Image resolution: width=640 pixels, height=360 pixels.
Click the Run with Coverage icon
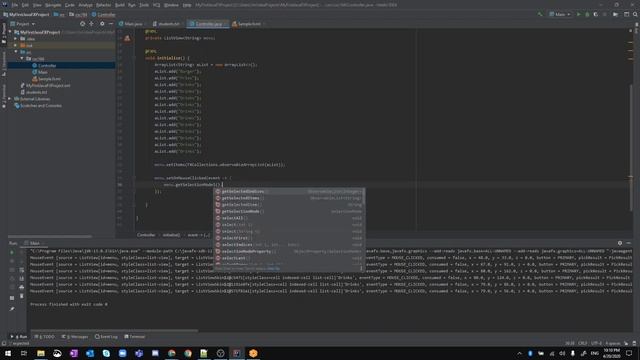pos(596,14)
